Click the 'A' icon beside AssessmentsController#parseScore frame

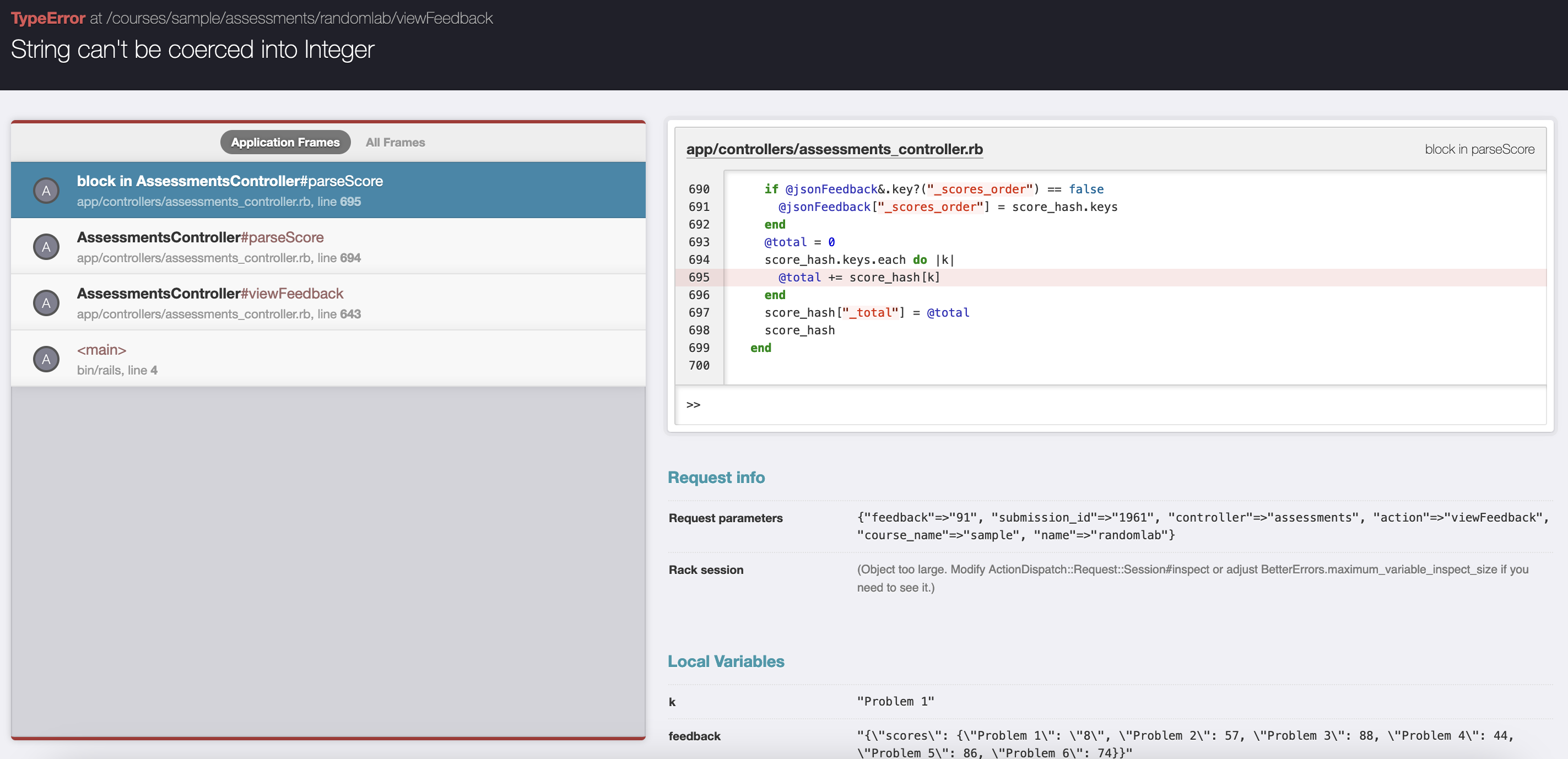[x=46, y=247]
